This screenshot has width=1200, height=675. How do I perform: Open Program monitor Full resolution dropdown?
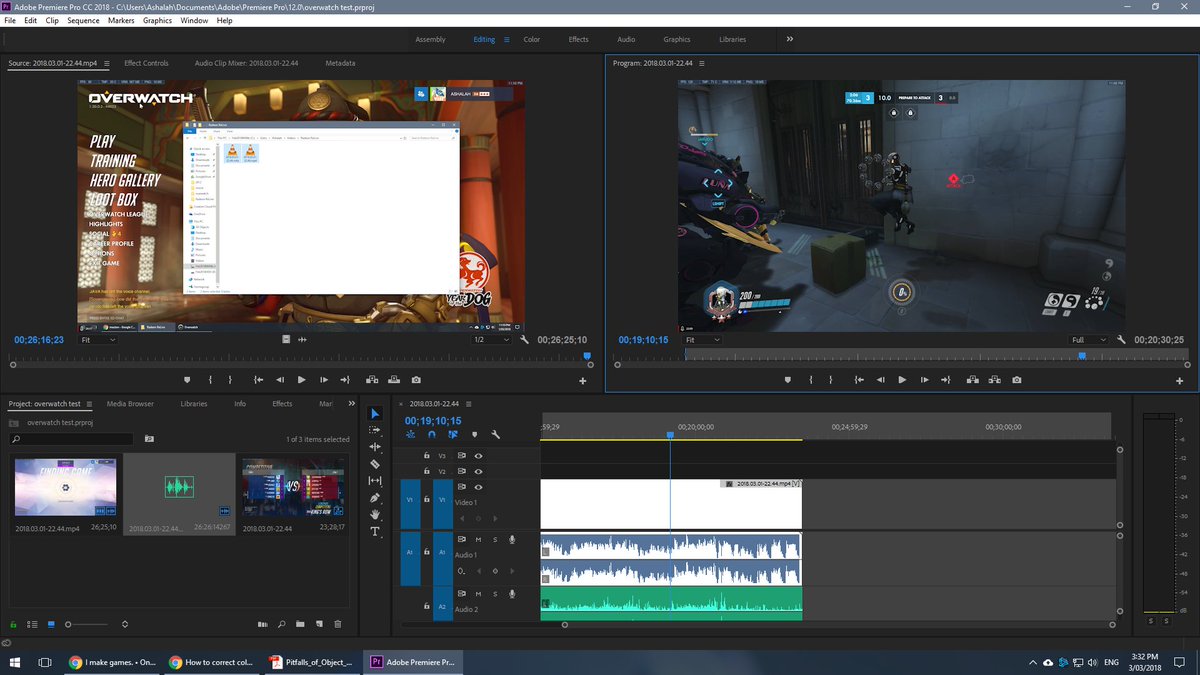[1088, 340]
